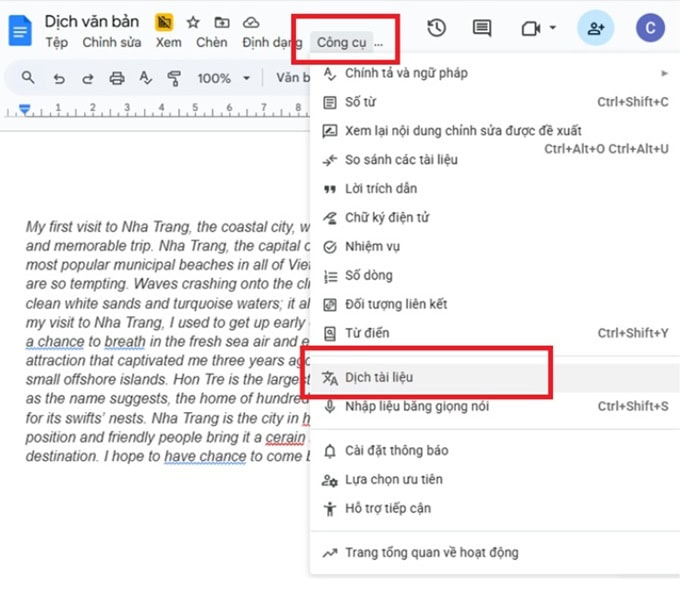Open the Công cụ menu
Screen dimensions: 700x597
pos(342,42)
